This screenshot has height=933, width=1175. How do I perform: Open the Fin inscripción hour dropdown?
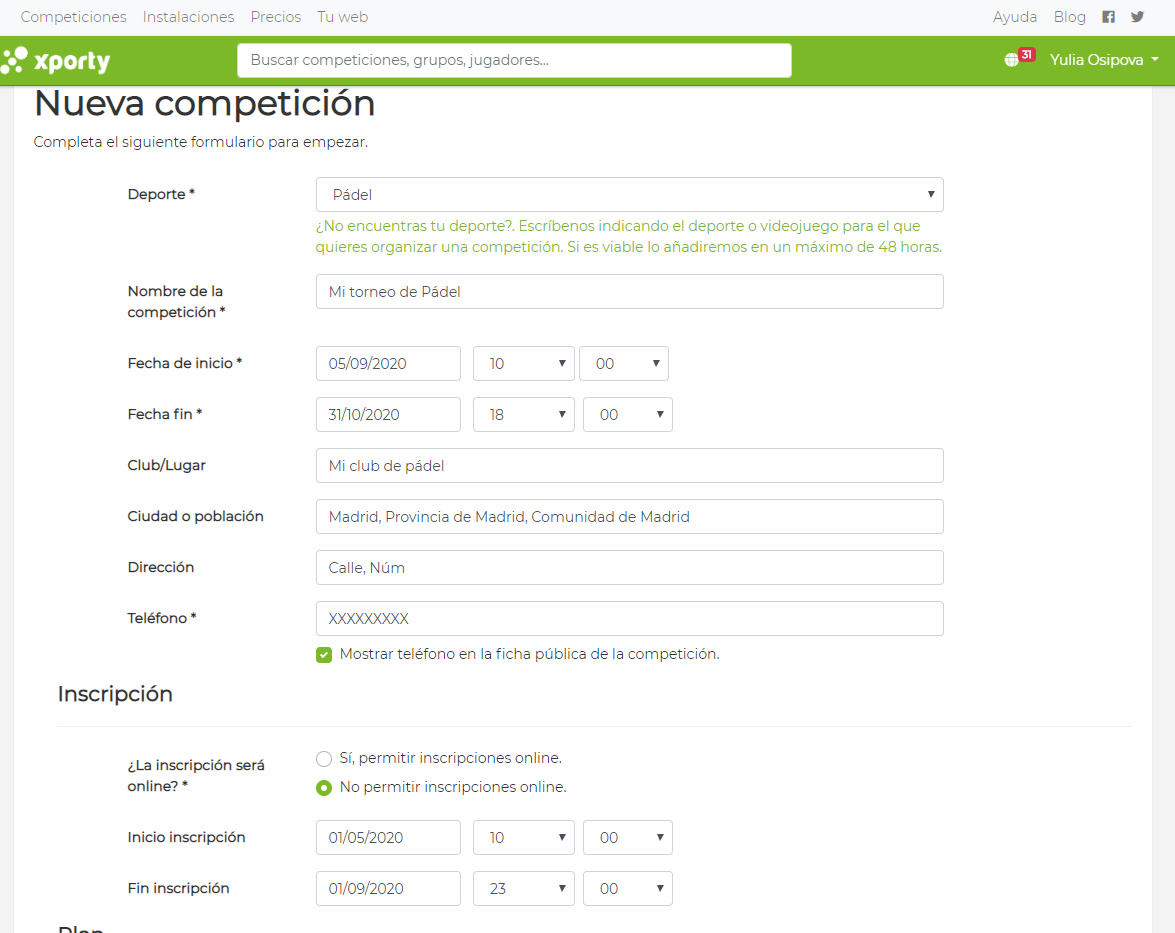[x=524, y=889]
